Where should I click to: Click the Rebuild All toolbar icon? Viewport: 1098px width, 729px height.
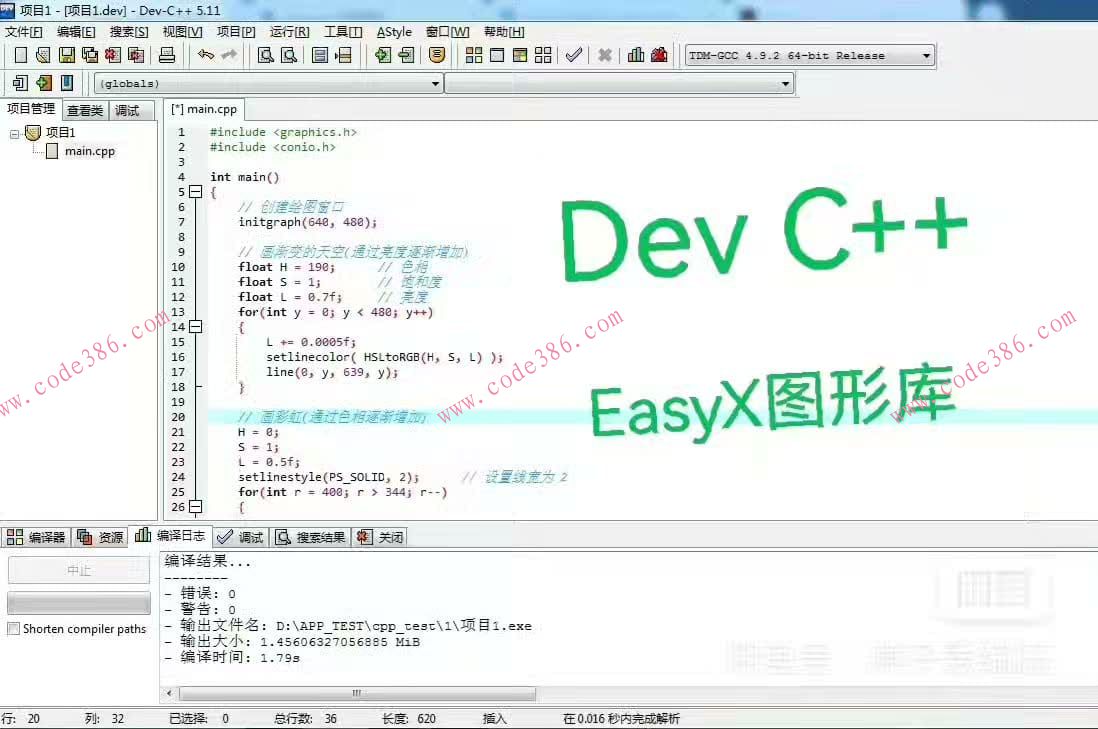point(543,55)
